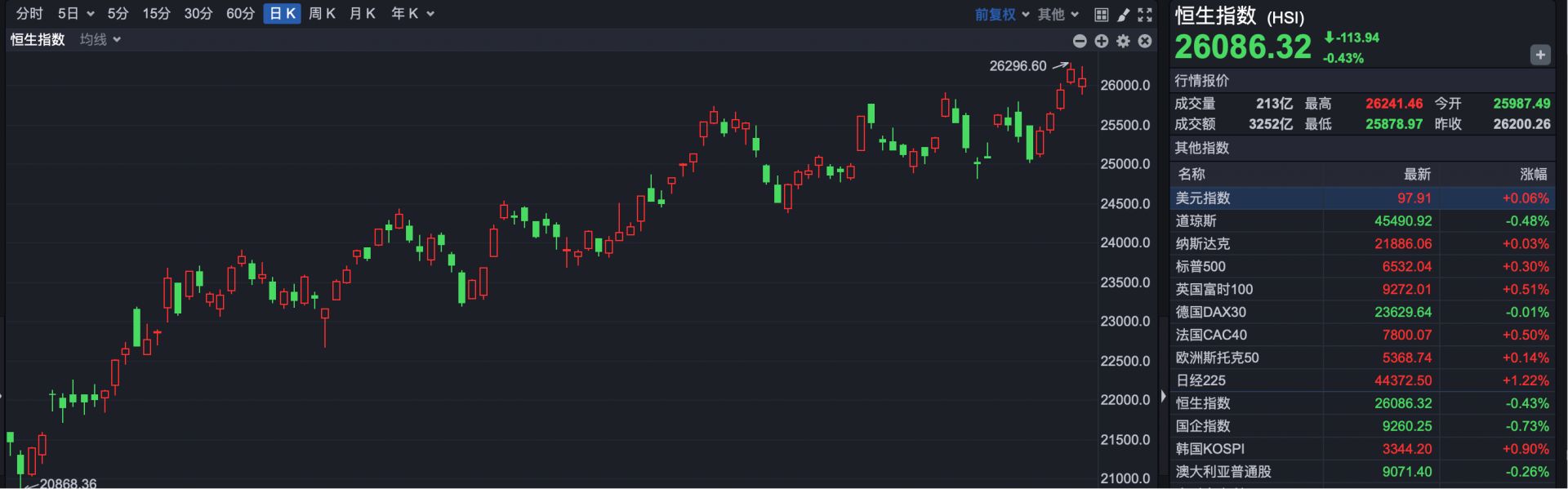Click the 最高 value 26241.46
Image resolution: width=1568 pixels, height=489 pixels.
pyautogui.click(x=1394, y=104)
